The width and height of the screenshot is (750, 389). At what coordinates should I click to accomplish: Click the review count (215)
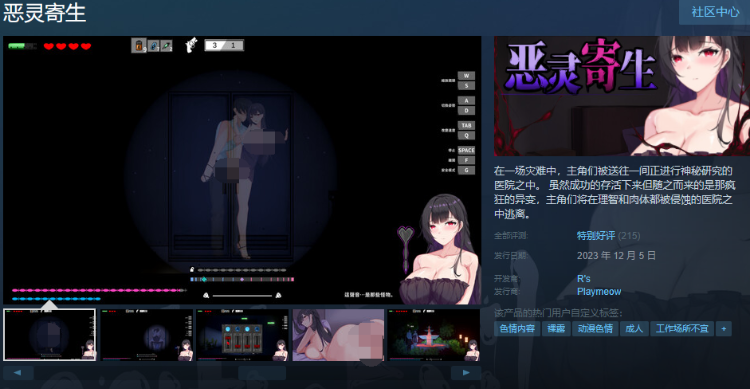[629, 236]
